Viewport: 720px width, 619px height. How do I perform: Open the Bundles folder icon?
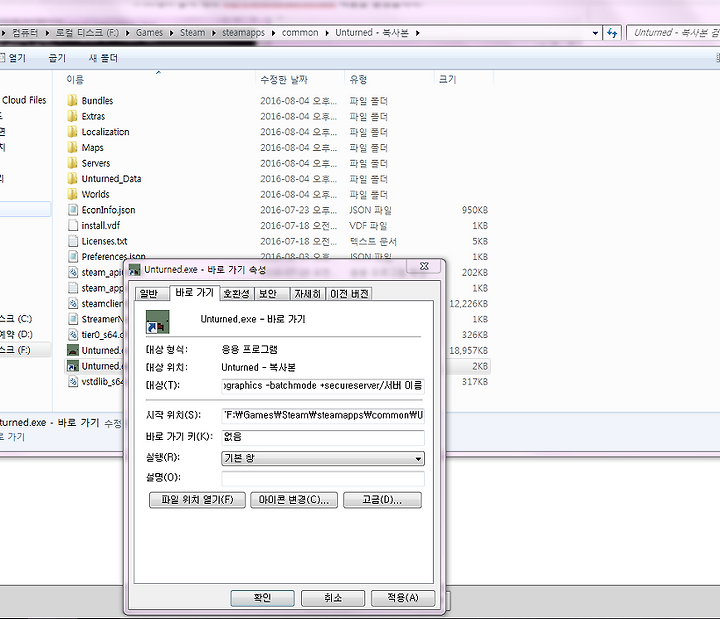[x=72, y=101]
